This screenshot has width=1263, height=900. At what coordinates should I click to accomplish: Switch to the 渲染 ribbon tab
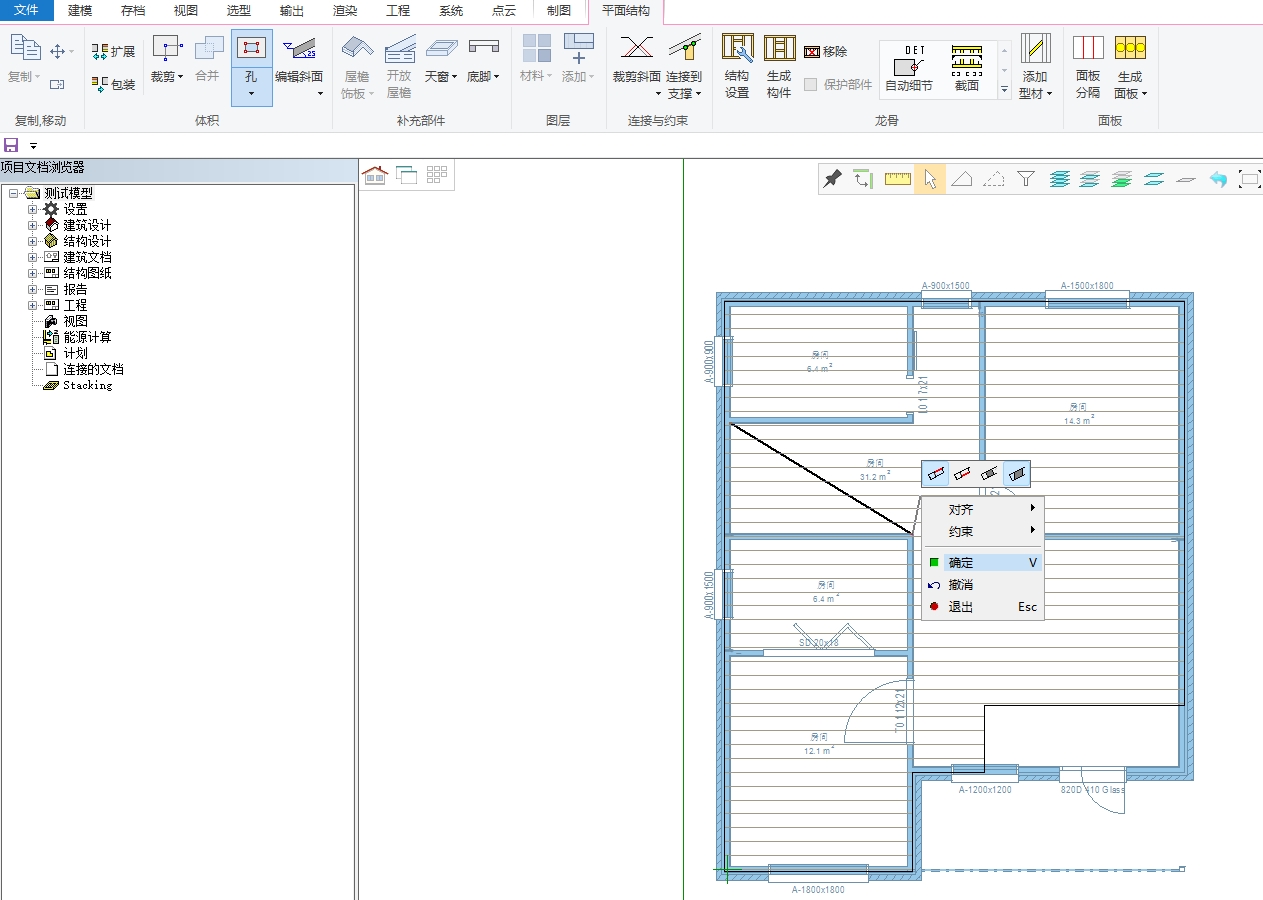click(345, 11)
